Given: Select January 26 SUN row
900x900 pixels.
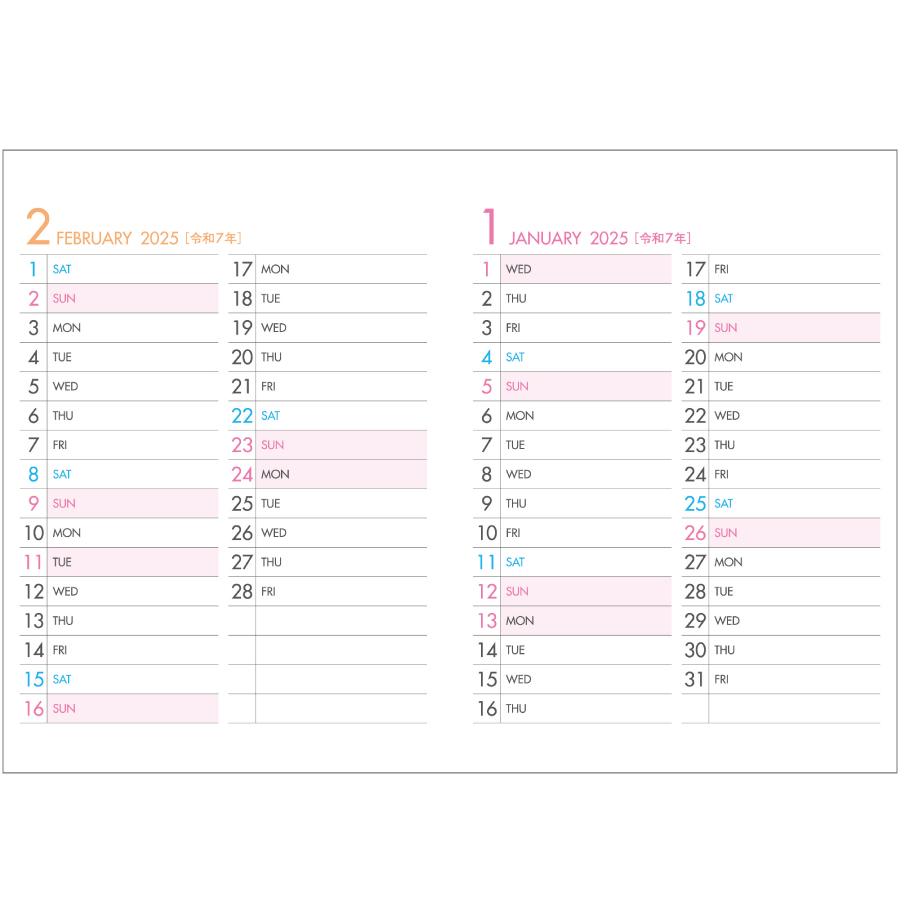Looking at the screenshot, I should (781, 533).
